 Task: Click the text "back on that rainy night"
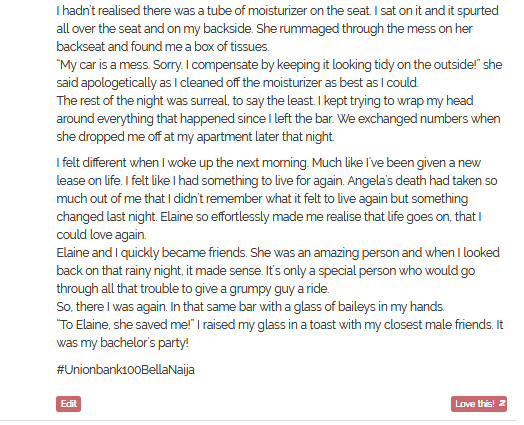tap(120, 271)
